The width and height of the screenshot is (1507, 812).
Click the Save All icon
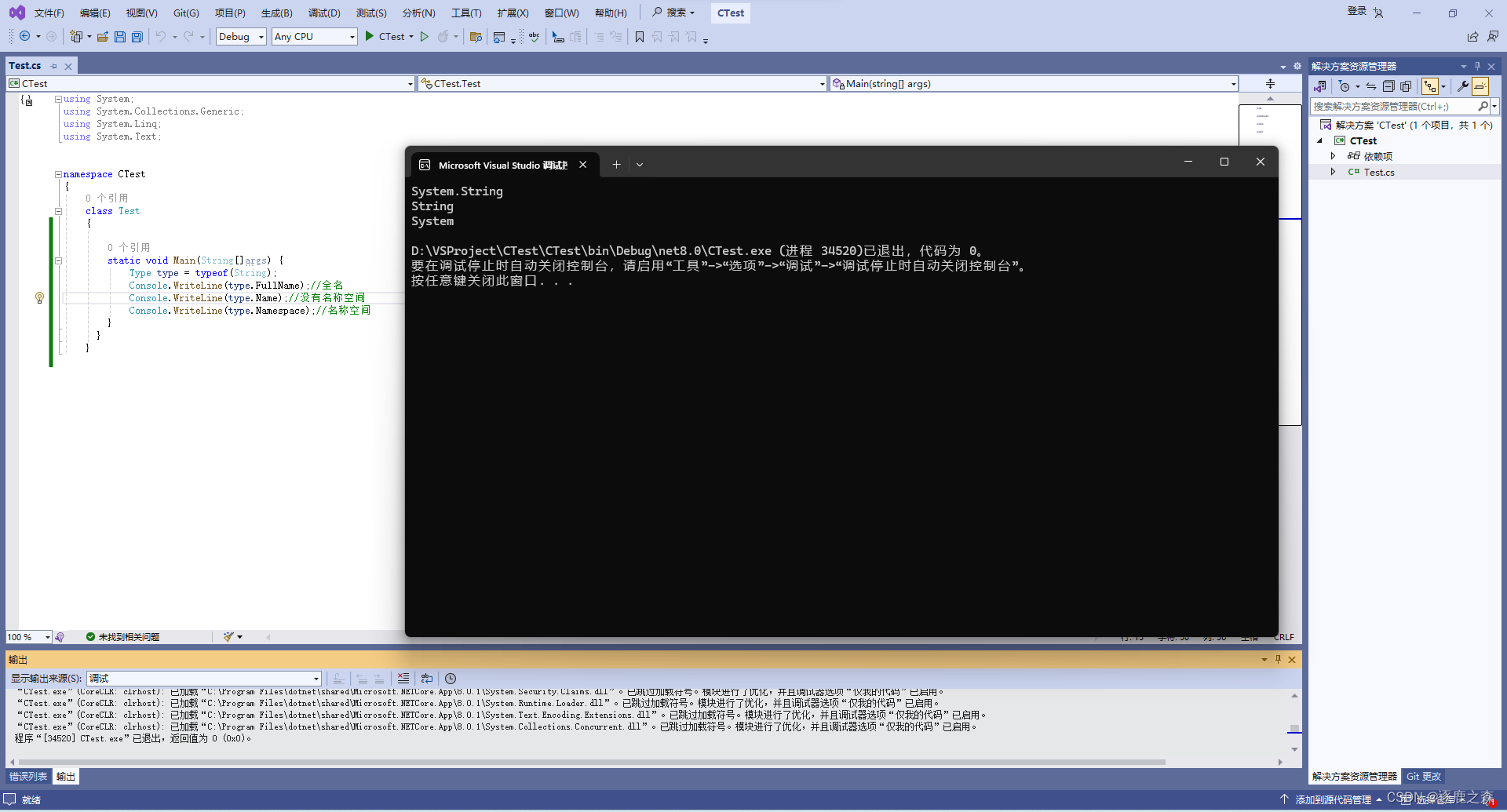click(137, 36)
